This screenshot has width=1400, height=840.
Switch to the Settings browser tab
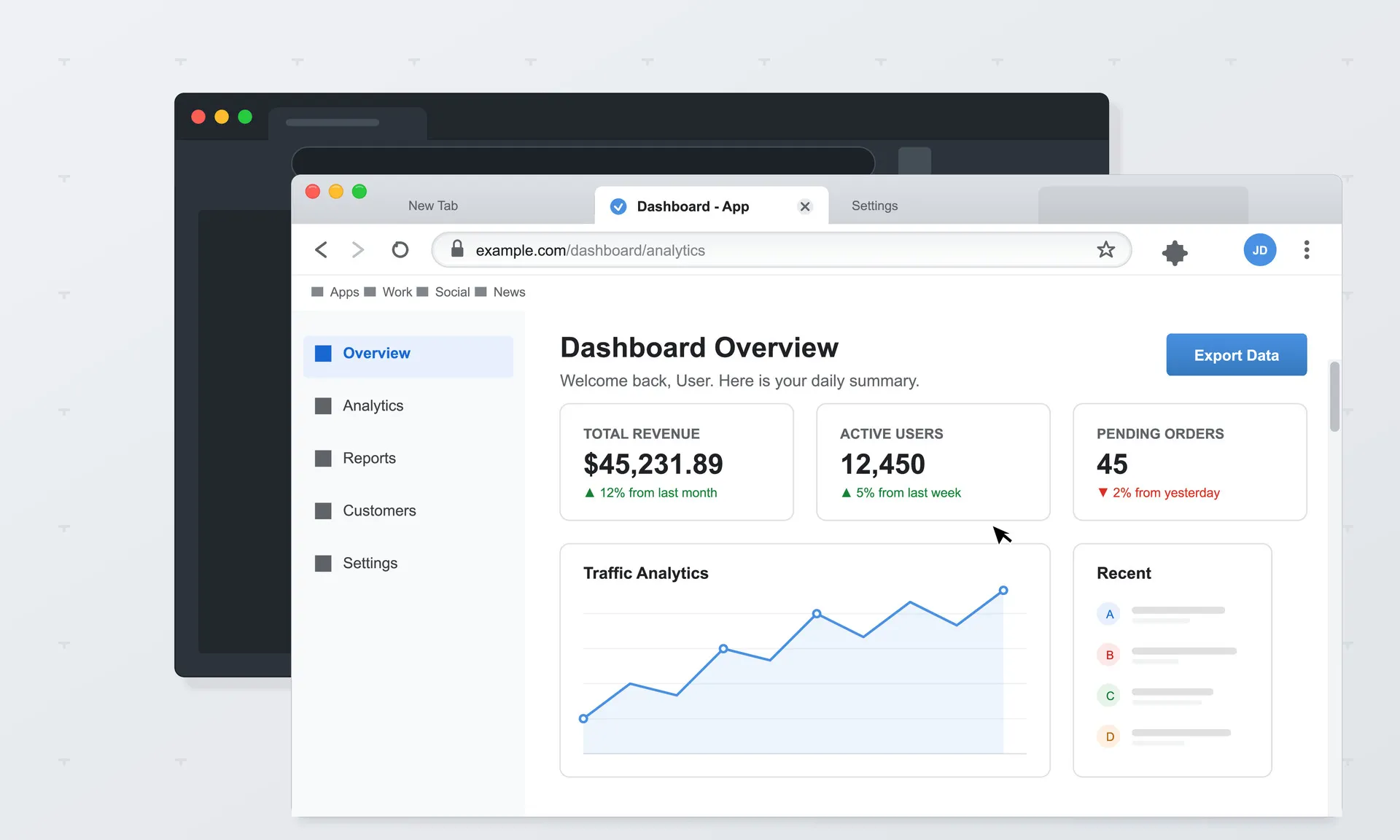(x=875, y=206)
